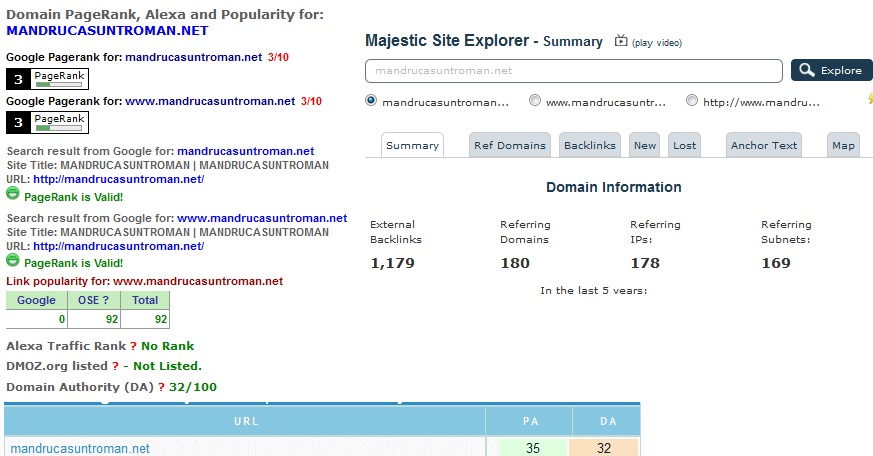Viewport: 873px width, 456px height.
Task: Click the Google column header in popularity table
Action: point(36,300)
